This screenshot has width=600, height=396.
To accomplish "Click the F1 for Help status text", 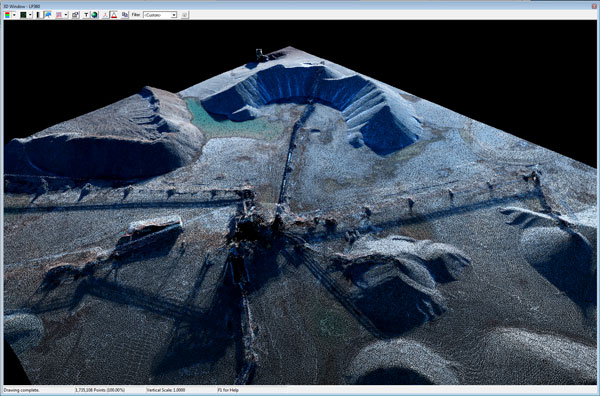I will (228, 390).
